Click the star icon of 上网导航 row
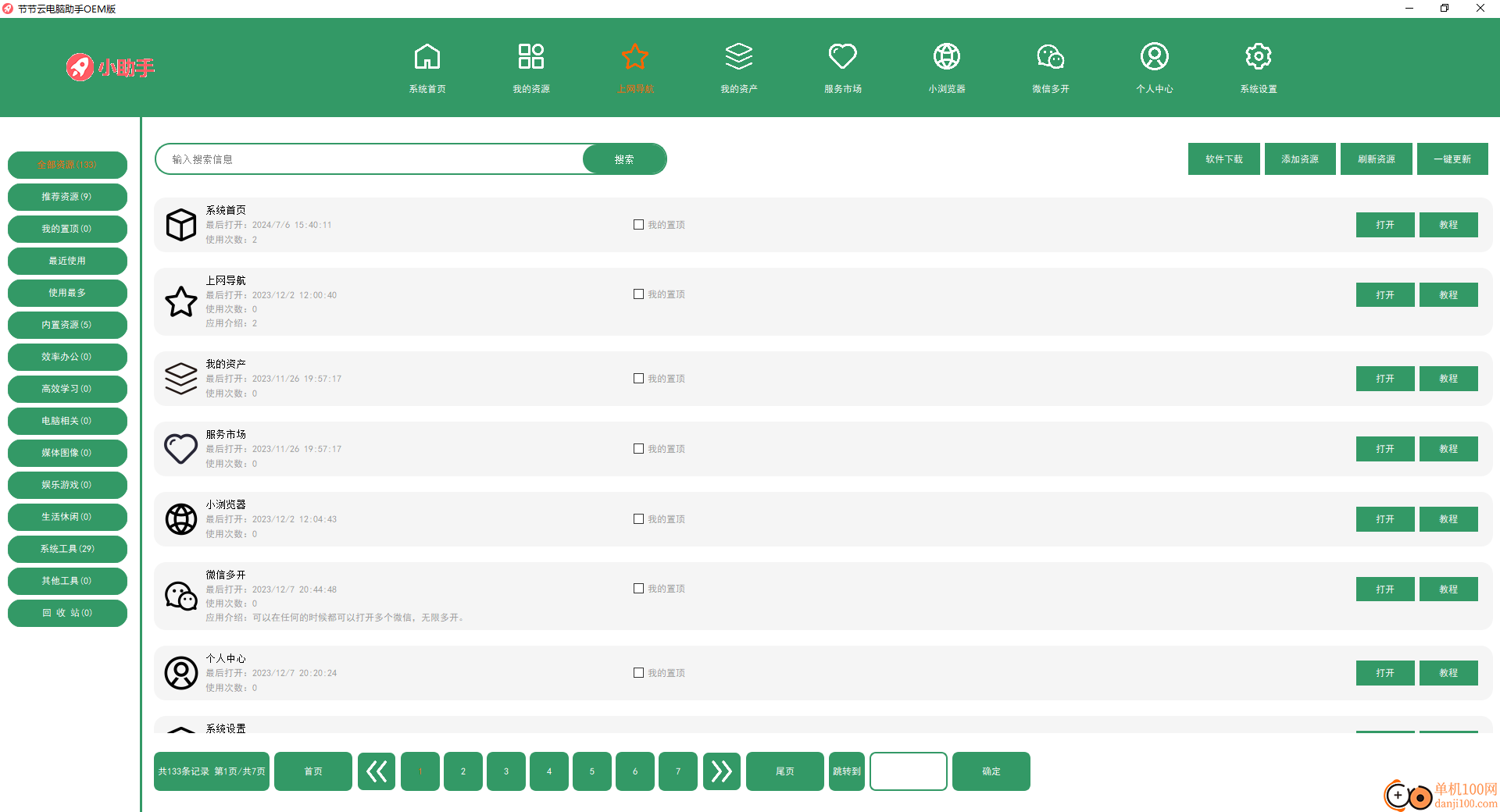 (x=180, y=301)
